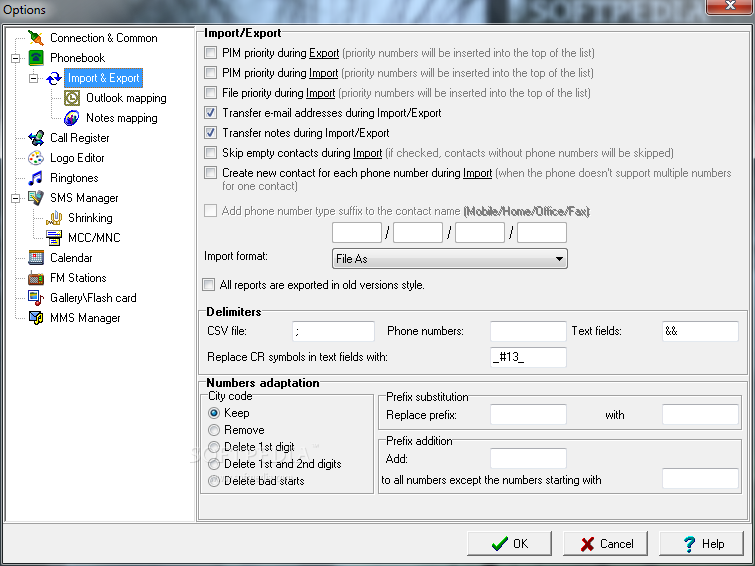Screen dimensions: 755x566
Task: Click the Import & Export arrows icon
Action: pyautogui.click(x=54, y=78)
